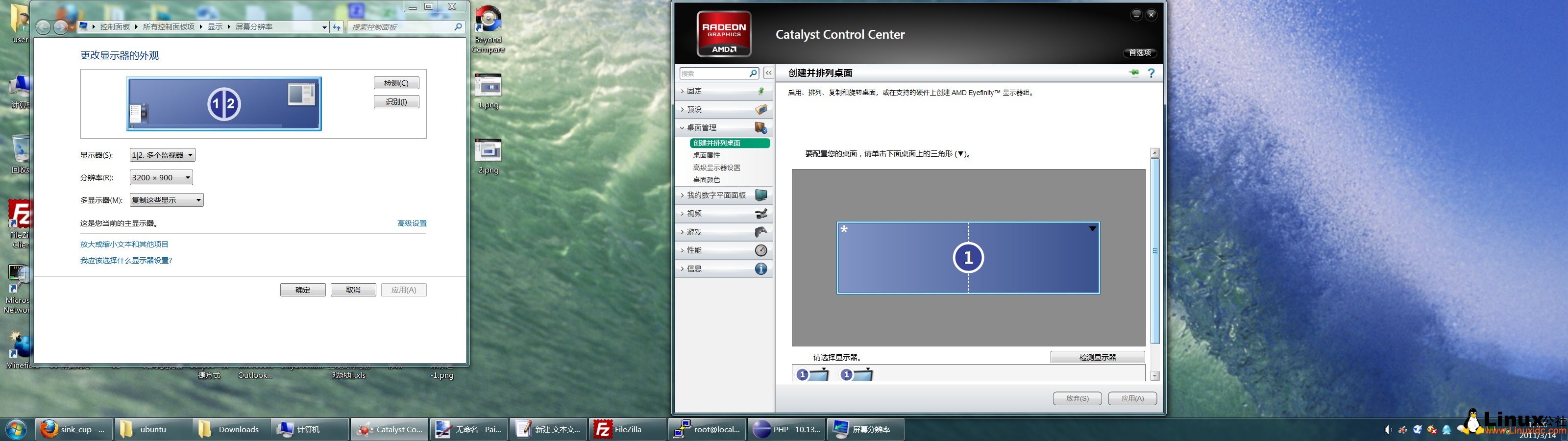
Task: Click the 检测显示器 button
Action: coord(1097,358)
